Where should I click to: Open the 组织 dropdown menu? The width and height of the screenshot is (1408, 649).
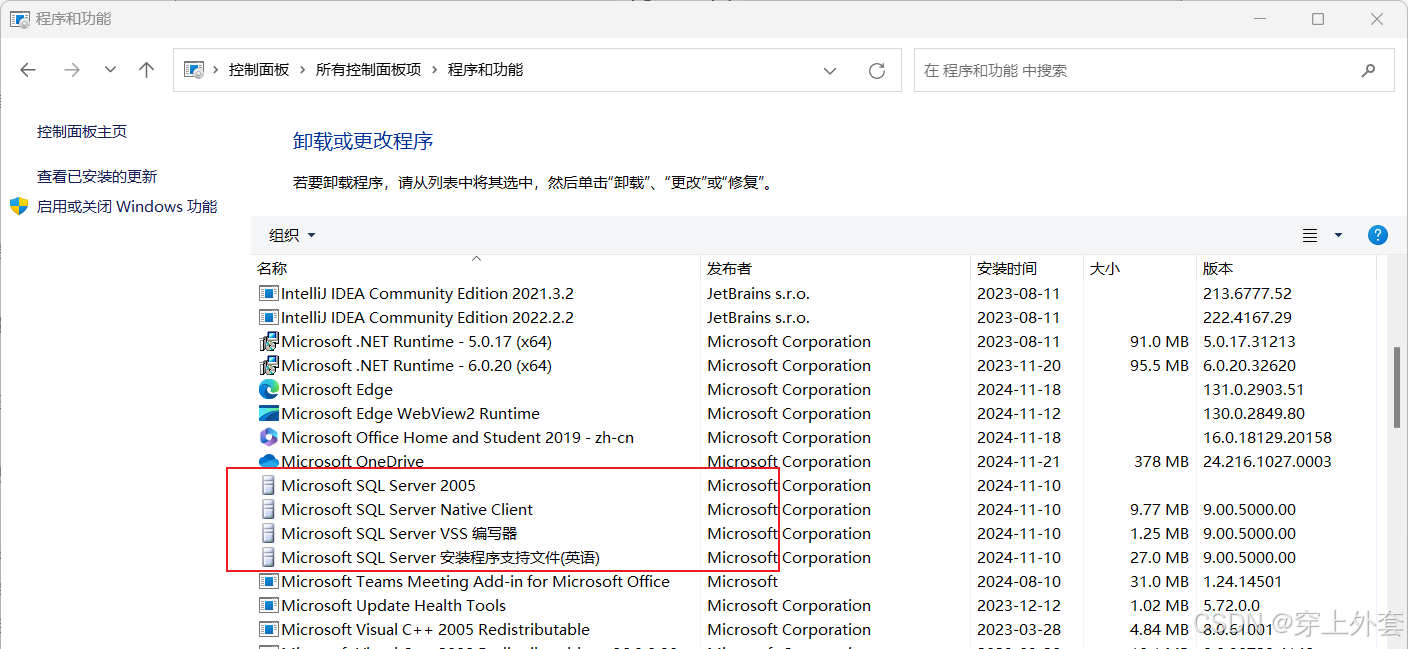[292, 235]
